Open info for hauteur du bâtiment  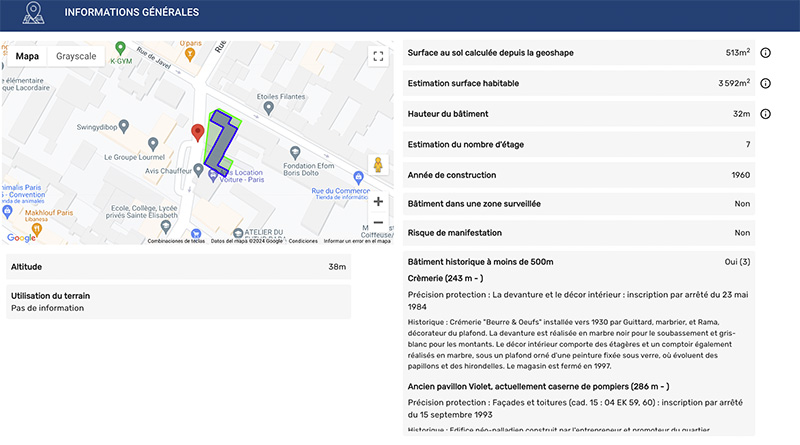[x=765, y=114]
